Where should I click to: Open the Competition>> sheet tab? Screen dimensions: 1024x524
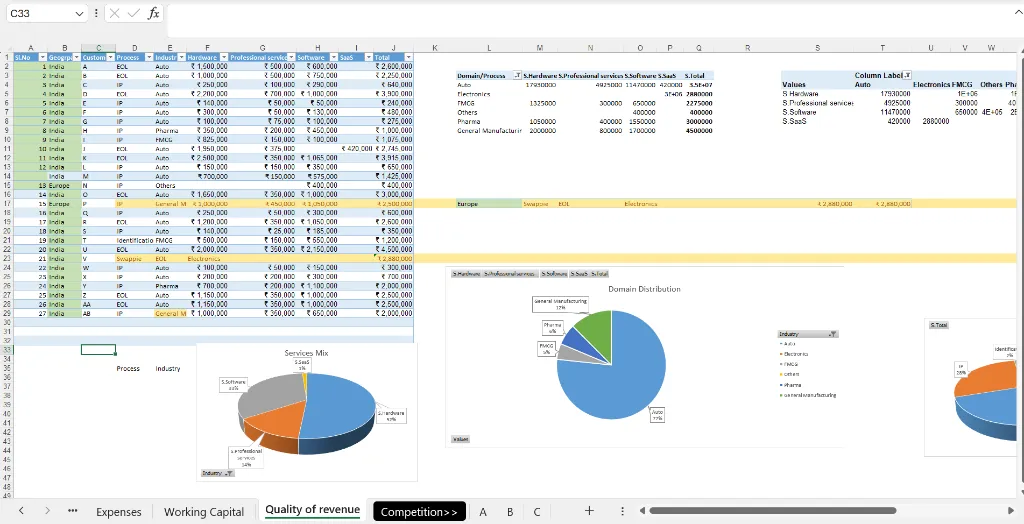[x=419, y=511]
